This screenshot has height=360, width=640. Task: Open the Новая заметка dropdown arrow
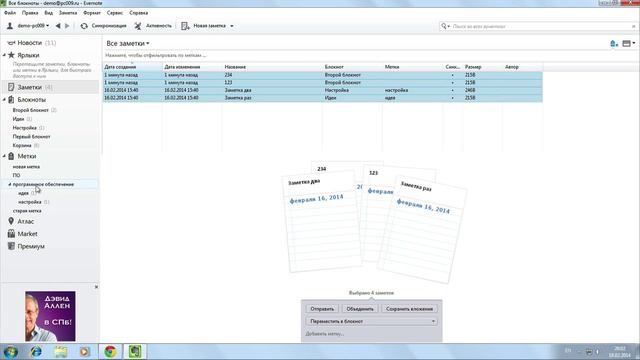tap(232, 26)
